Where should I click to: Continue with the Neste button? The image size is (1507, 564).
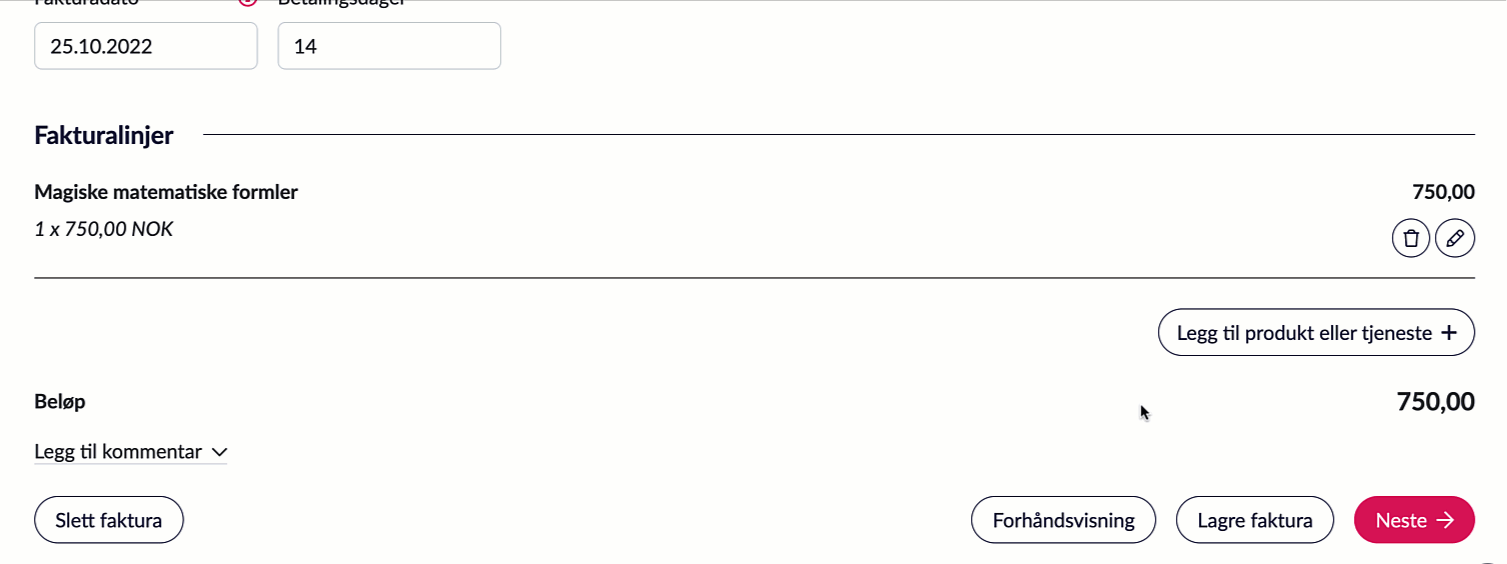point(1413,520)
